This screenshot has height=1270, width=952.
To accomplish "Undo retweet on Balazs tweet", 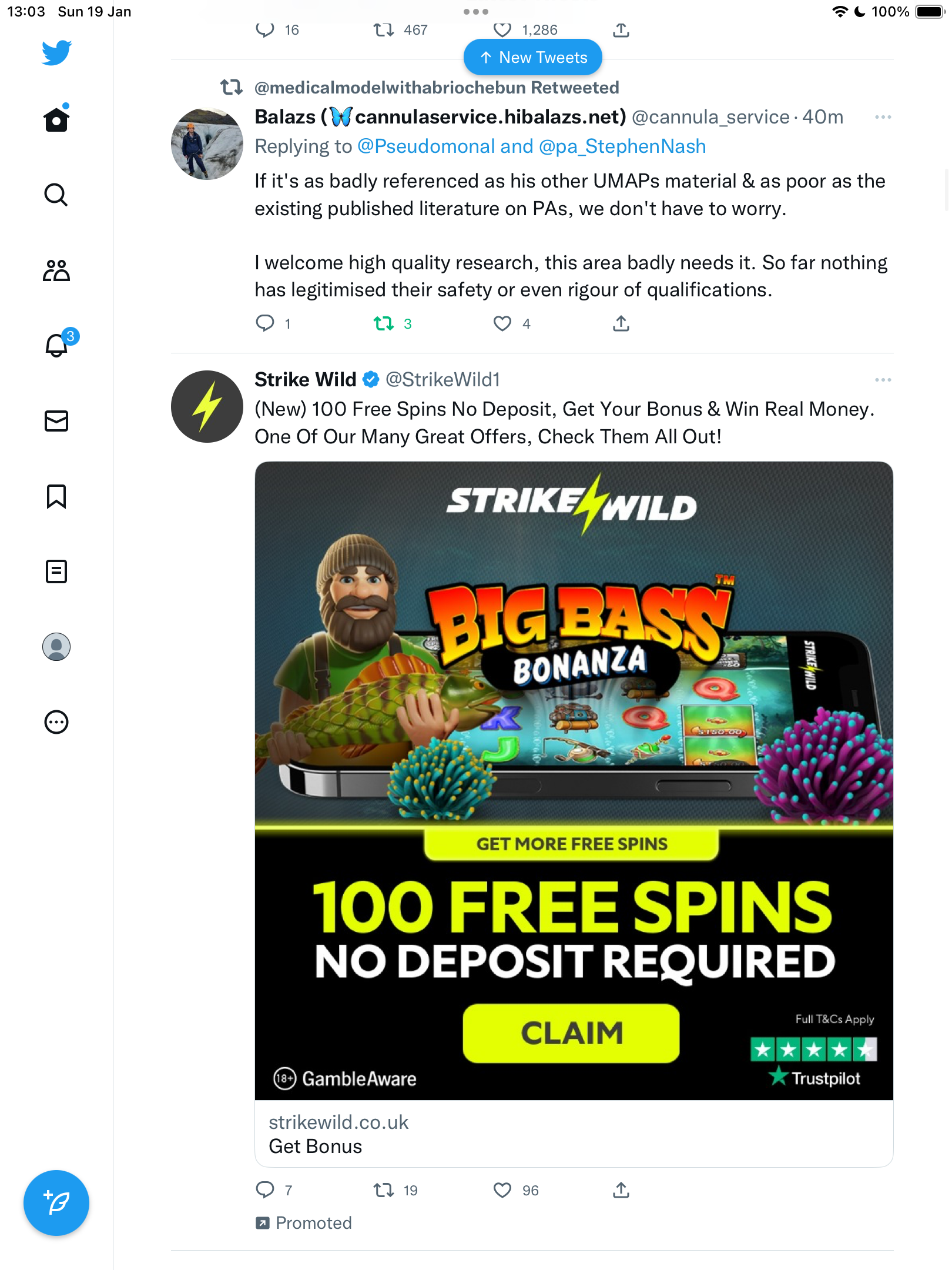I will tap(384, 323).
